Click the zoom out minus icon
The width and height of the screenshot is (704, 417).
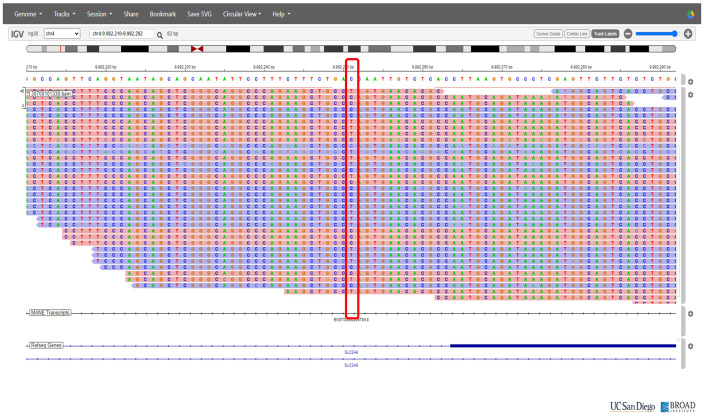click(629, 34)
